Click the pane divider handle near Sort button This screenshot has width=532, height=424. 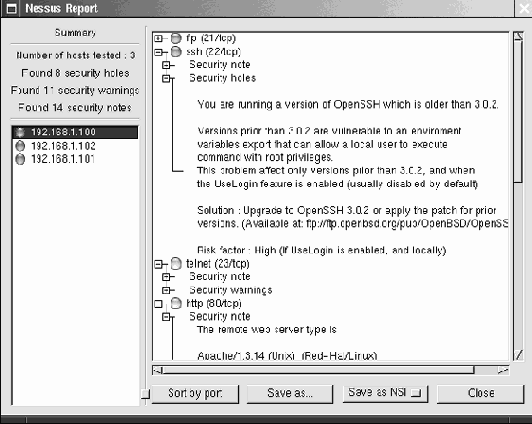pos(145,393)
